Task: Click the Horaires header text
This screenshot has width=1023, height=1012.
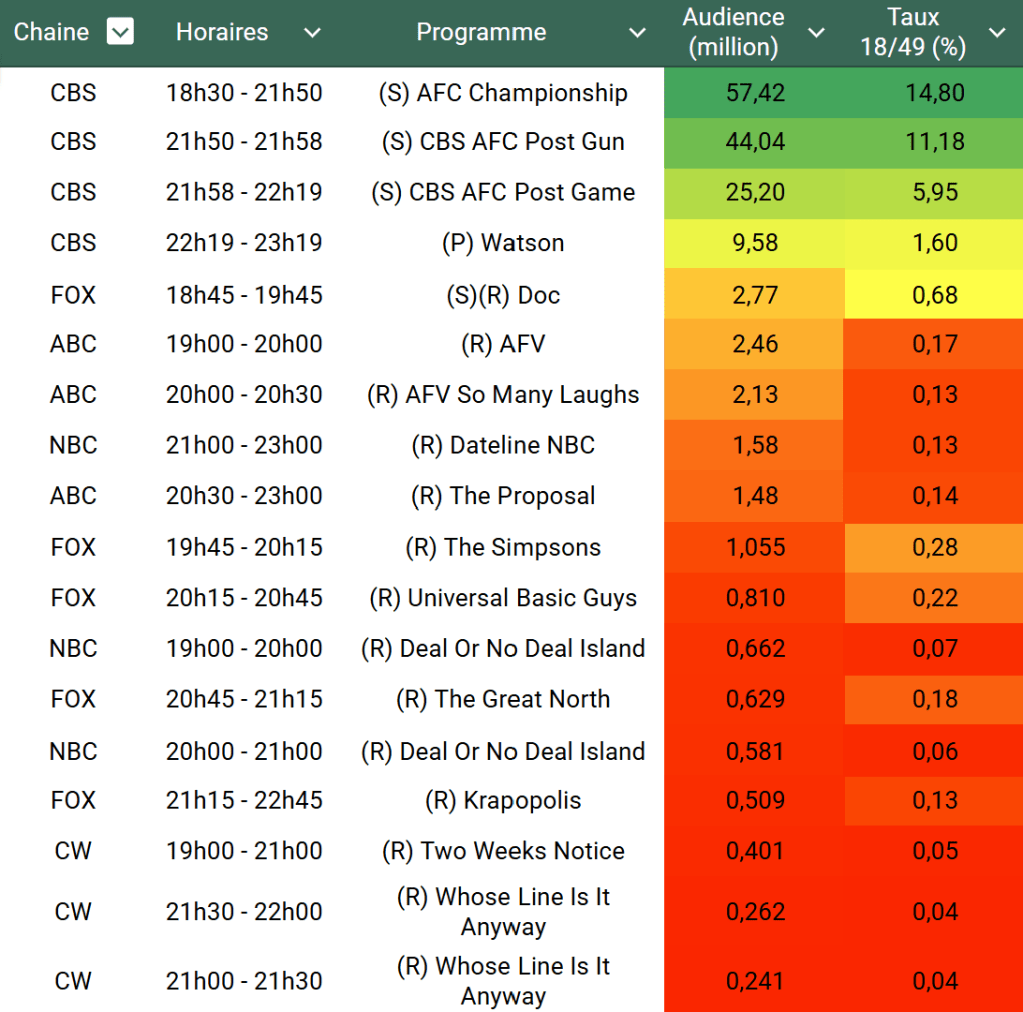Action: click(x=222, y=33)
